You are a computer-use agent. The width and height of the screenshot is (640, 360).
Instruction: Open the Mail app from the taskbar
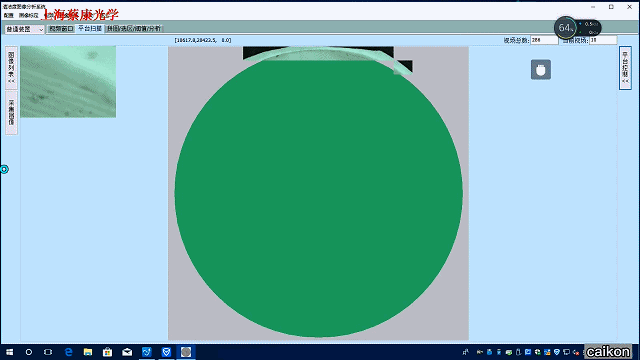[x=127, y=352]
